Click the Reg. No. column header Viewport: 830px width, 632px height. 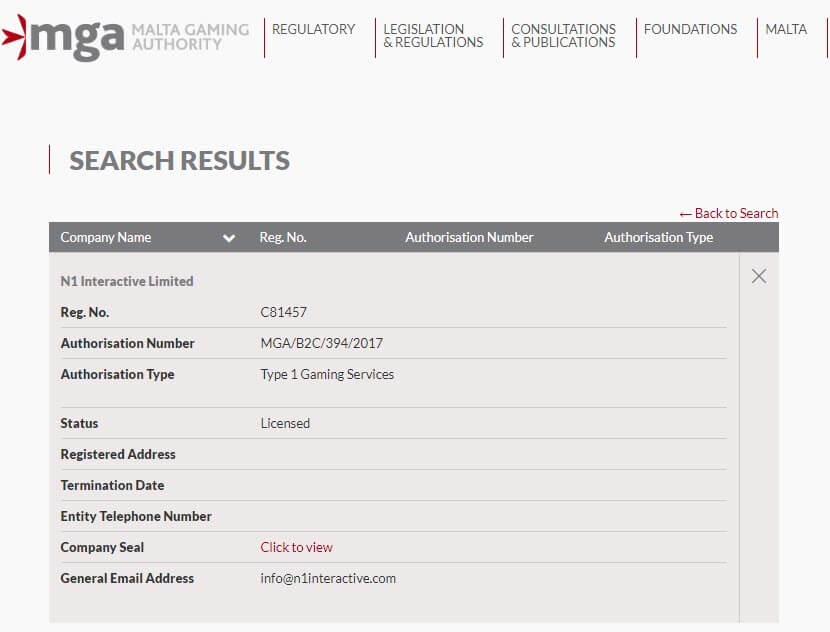click(x=283, y=237)
